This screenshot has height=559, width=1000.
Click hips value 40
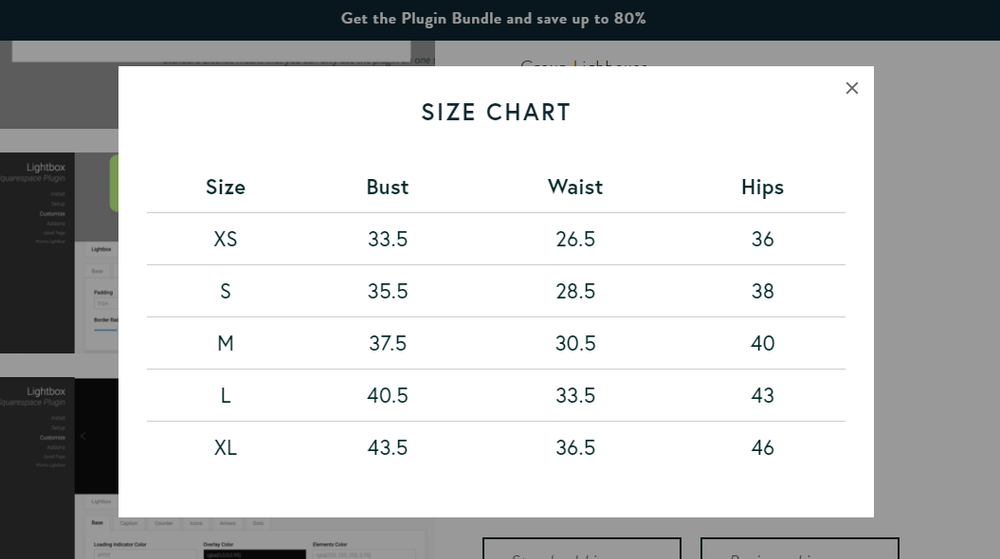click(x=762, y=344)
